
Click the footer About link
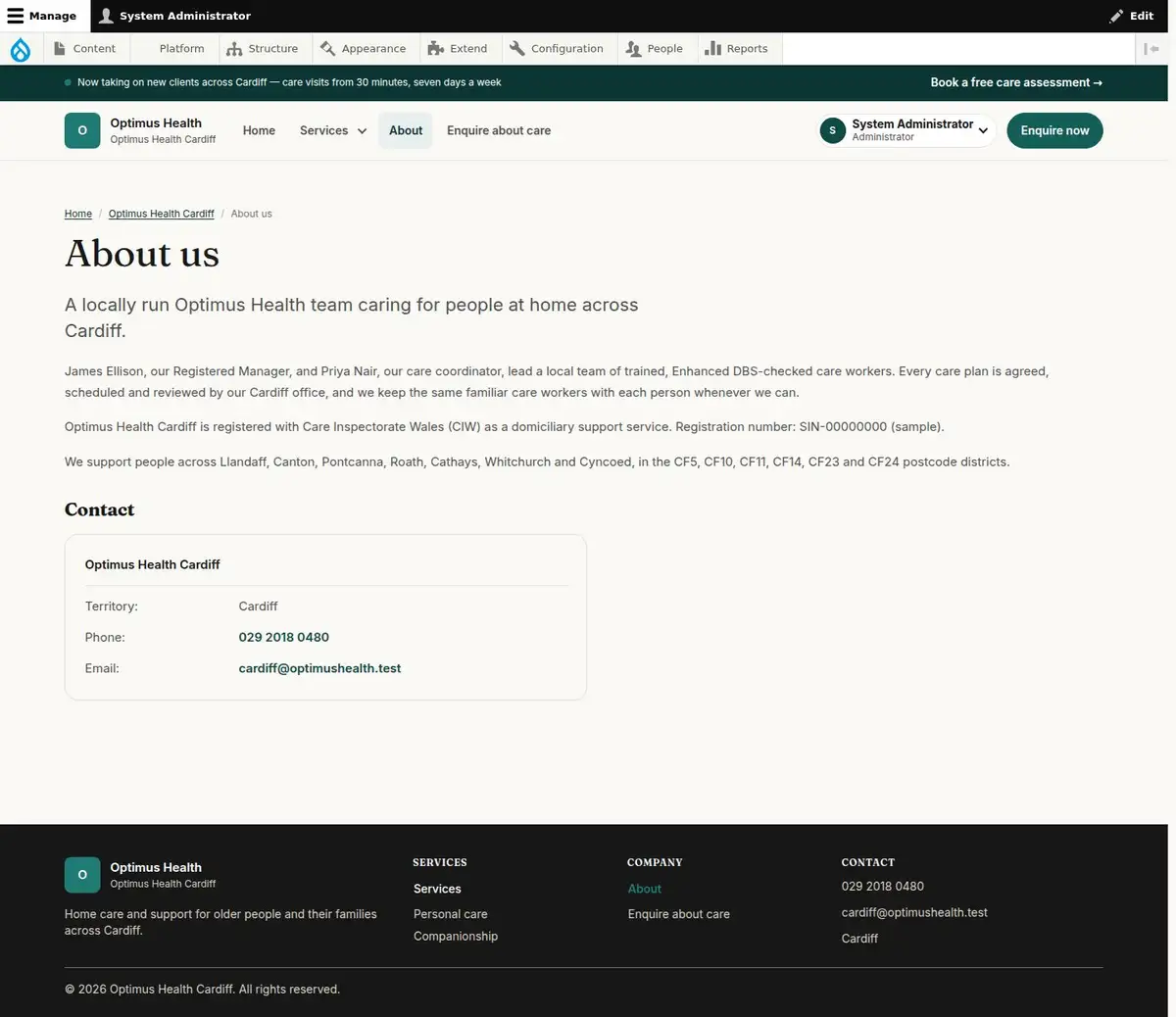(x=645, y=889)
